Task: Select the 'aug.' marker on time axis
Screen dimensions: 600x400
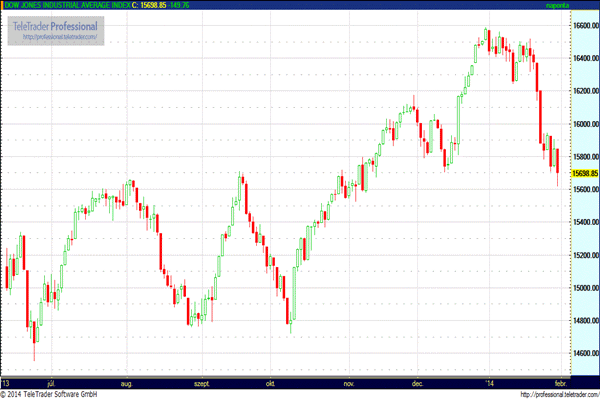Action: 126,384
